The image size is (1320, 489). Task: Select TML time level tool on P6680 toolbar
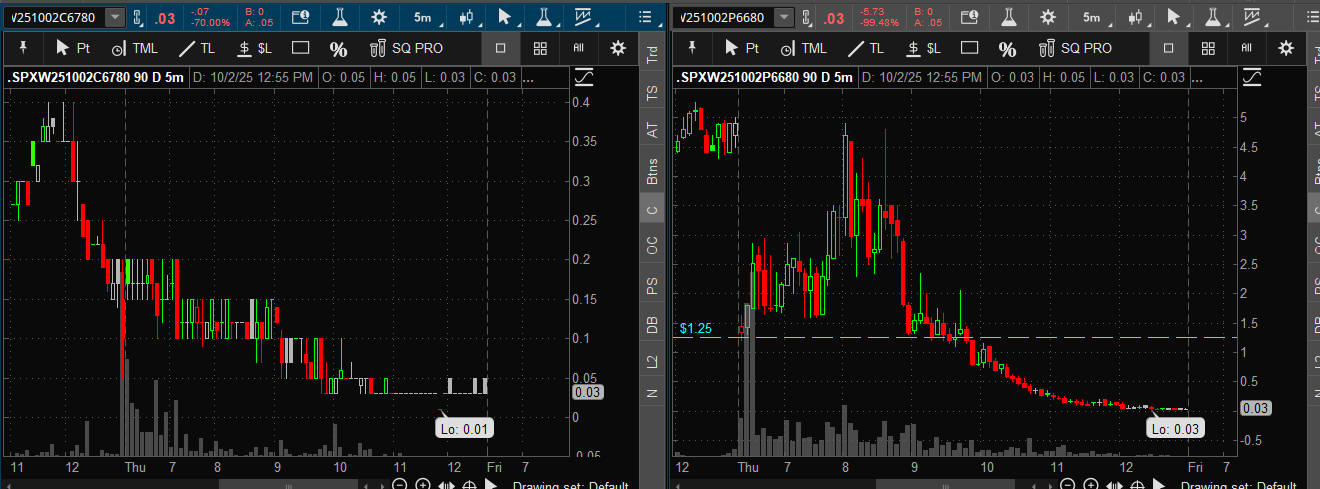pyautogui.click(x=803, y=47)
